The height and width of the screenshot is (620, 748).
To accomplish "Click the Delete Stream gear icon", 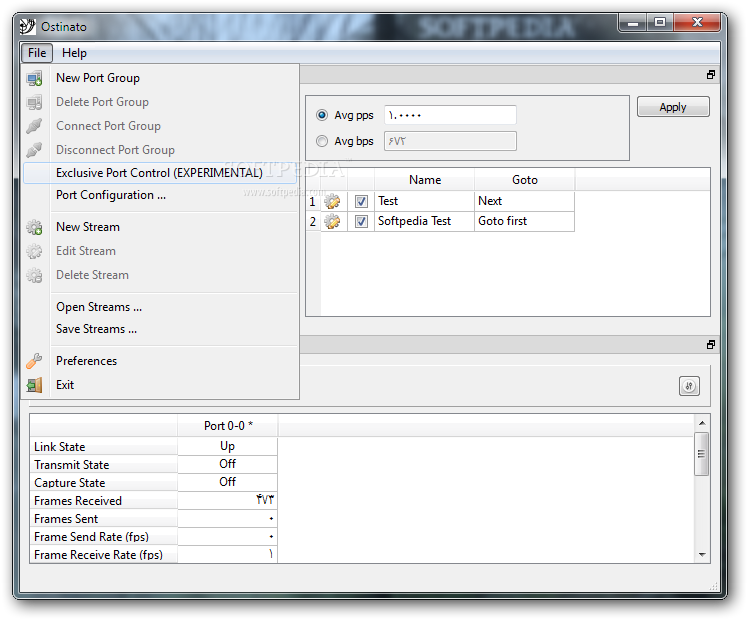I will [34, 275].
